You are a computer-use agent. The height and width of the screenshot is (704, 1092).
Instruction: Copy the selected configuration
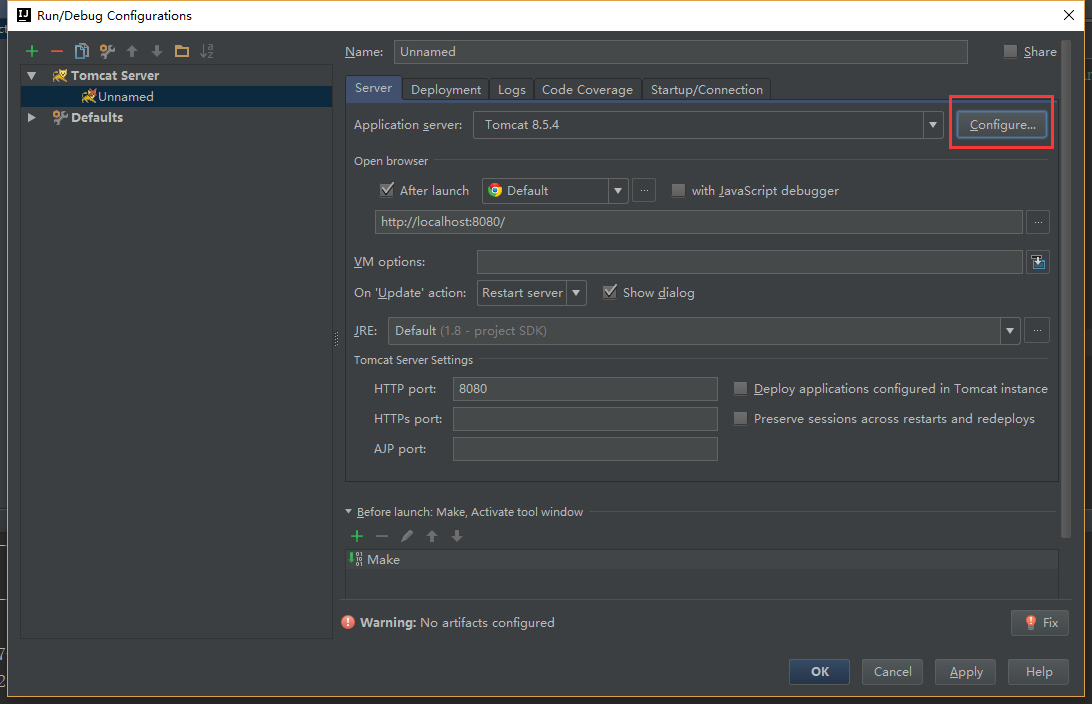(82, 51)
